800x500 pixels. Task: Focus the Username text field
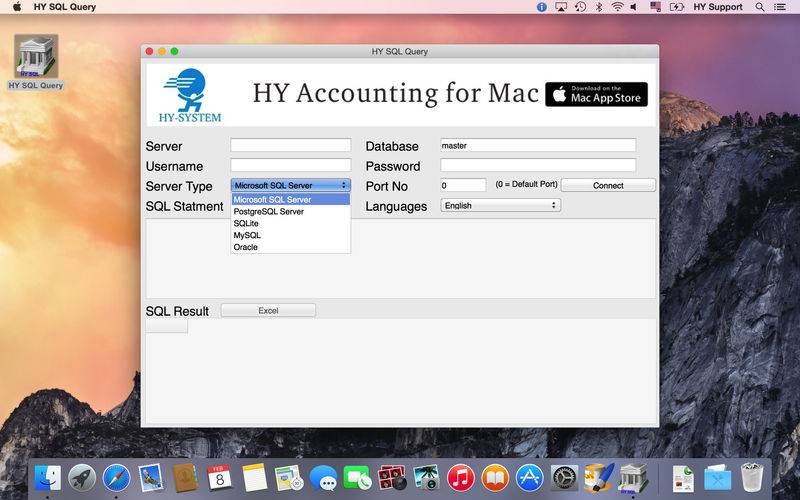291,165
